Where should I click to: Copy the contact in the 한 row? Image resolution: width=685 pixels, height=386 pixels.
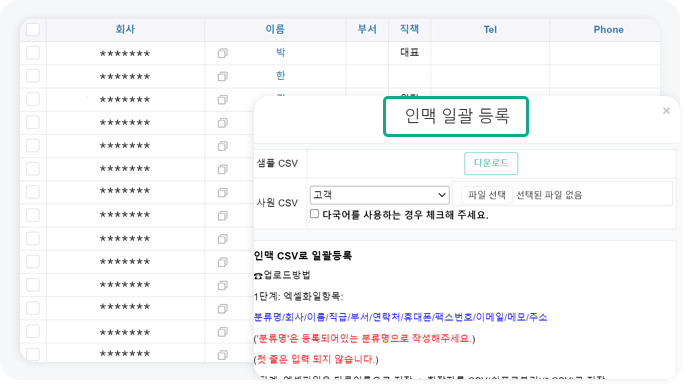(x=223, y=76)
